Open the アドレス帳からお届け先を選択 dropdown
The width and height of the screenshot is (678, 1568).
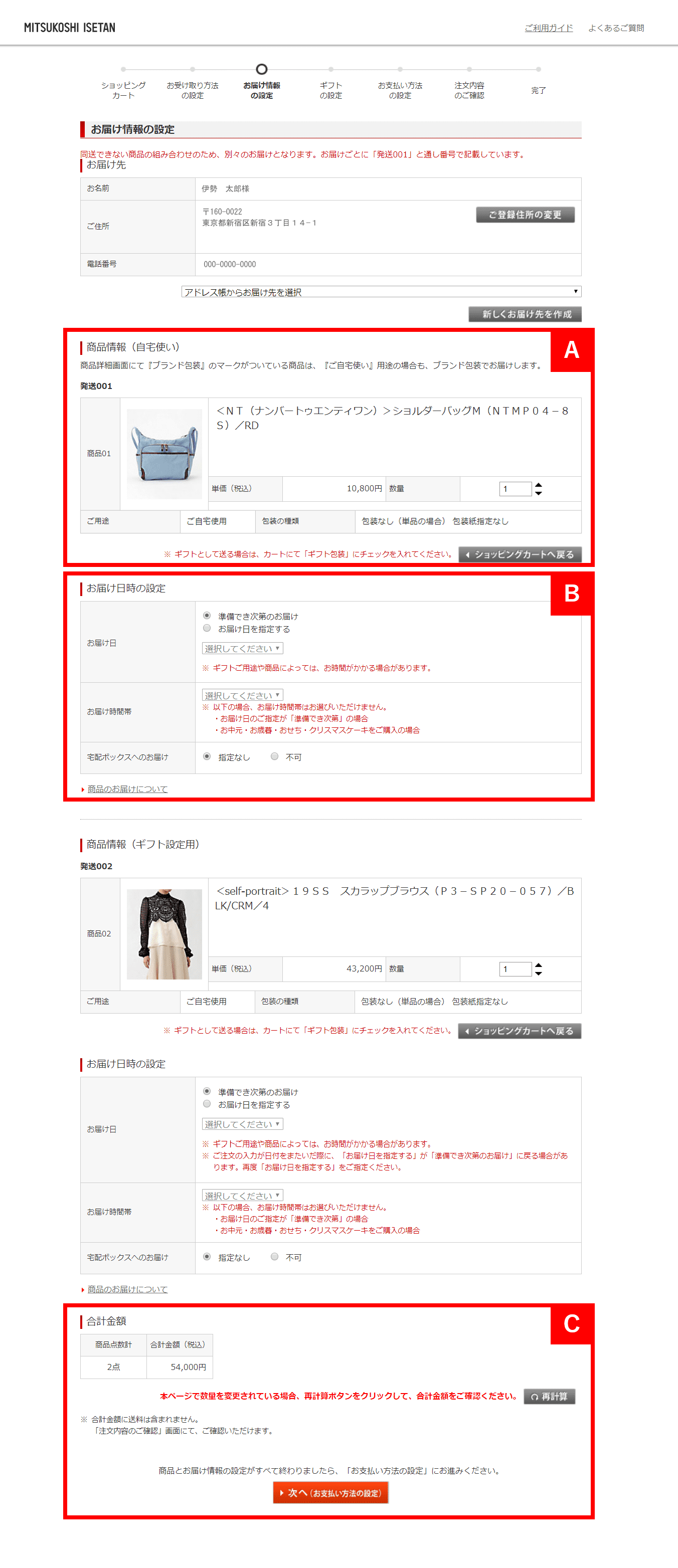coord(381,292)
